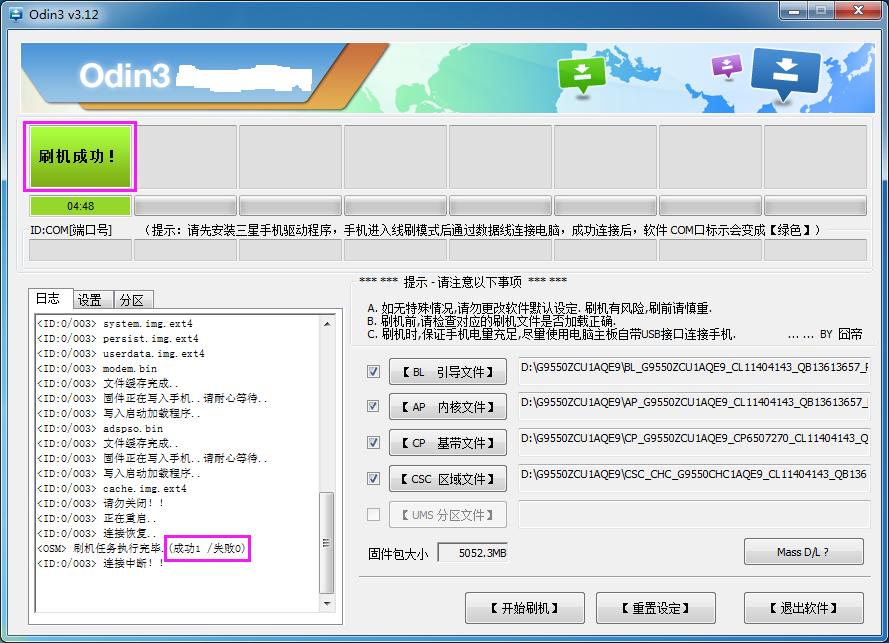
Task: Click the 固件包大小 5052.3MB field
Action: pos(473,552)
